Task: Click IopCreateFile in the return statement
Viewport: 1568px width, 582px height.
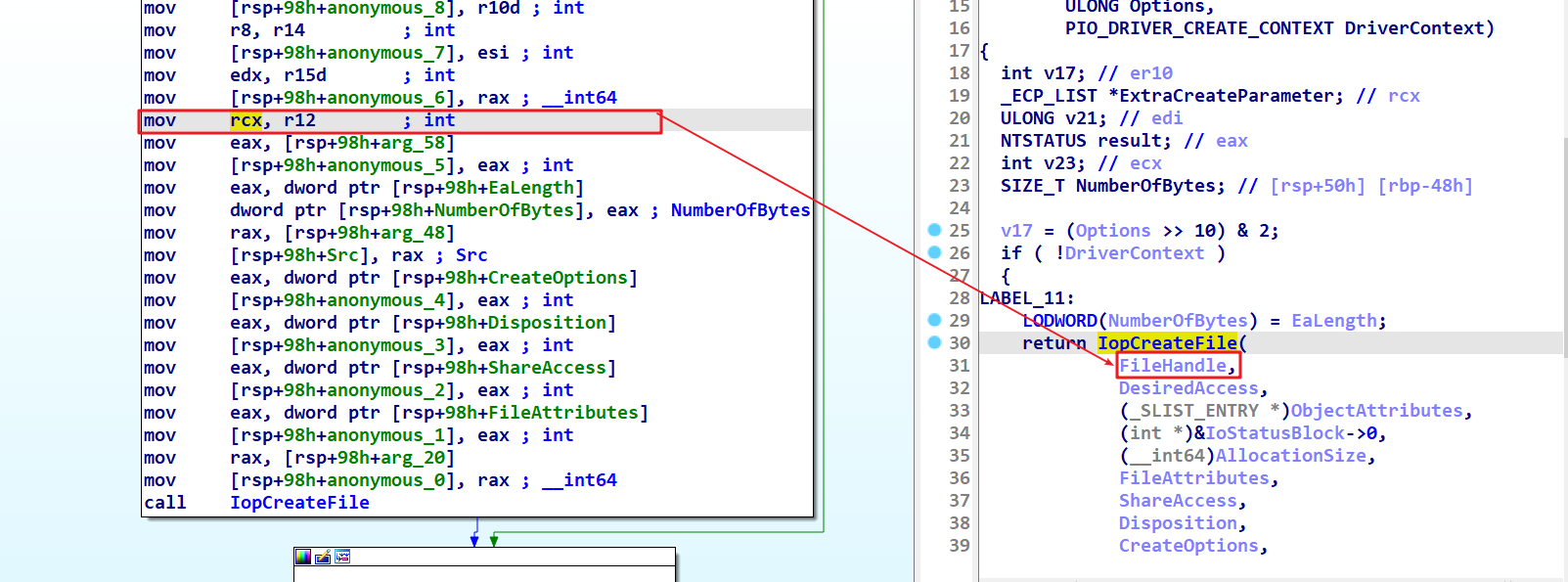Action: (x=1167, y=343)
